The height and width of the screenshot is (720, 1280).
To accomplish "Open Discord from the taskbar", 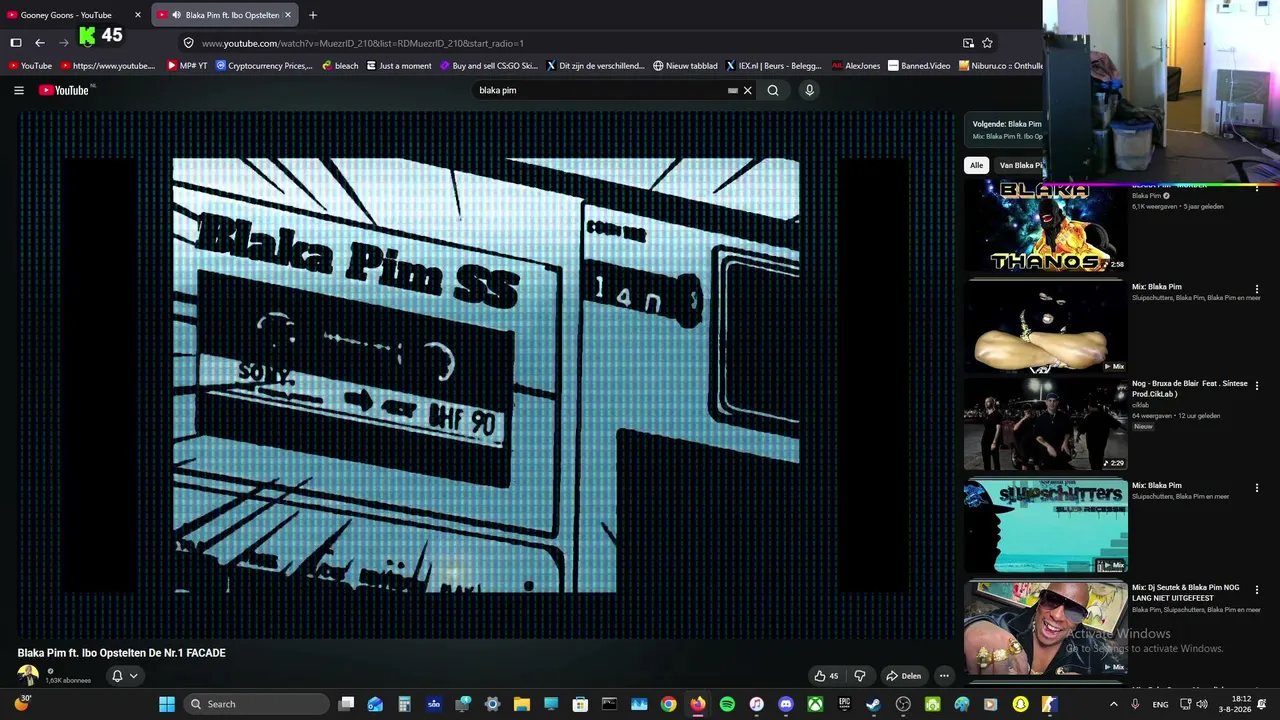I will tap(786, 704).
